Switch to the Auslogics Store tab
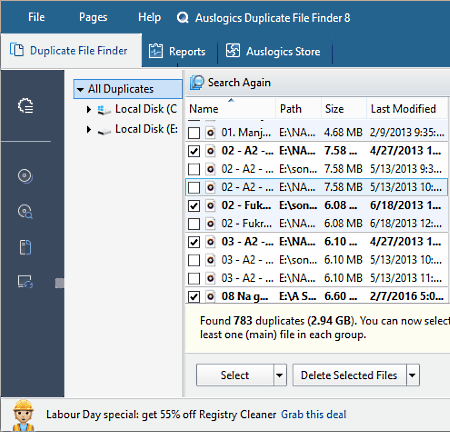The image size is (450, 432). 275,51
